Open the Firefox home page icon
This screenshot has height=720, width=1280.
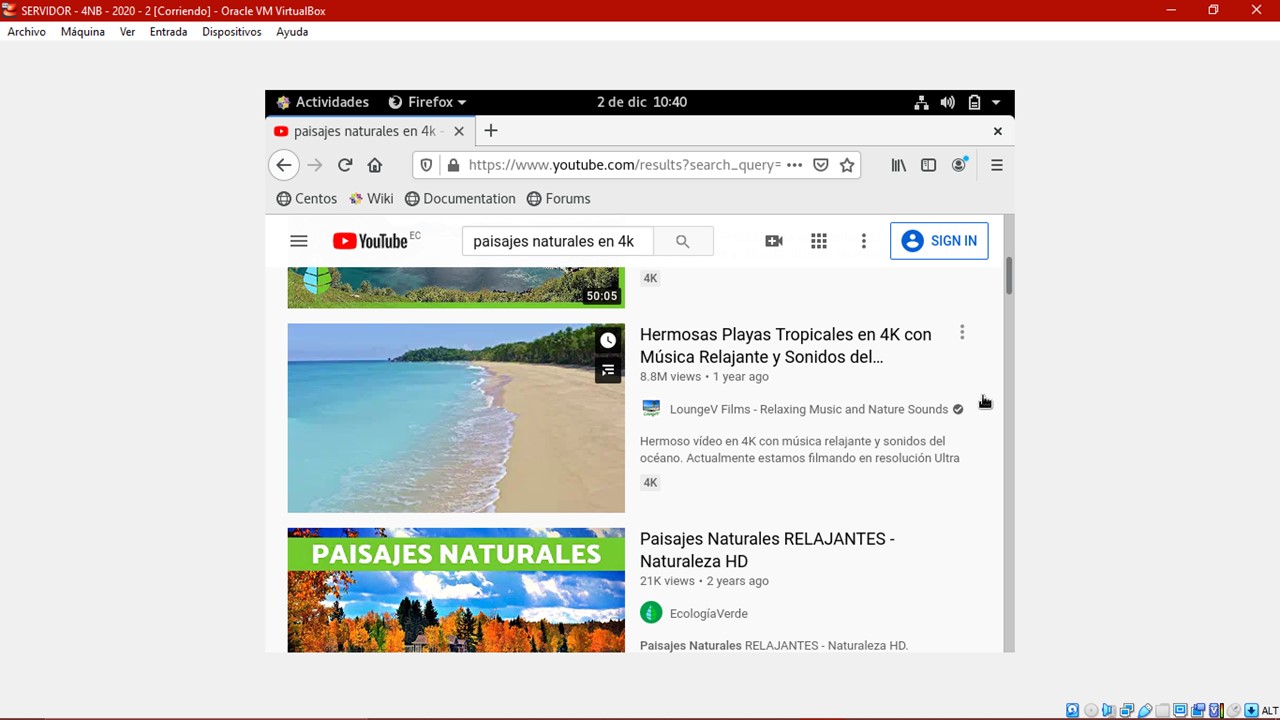375,165
